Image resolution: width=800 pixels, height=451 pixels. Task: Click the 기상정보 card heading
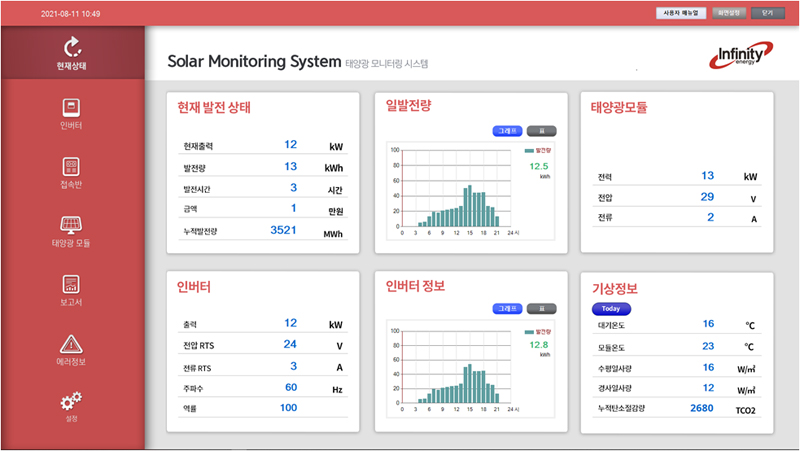pos(615,289)
